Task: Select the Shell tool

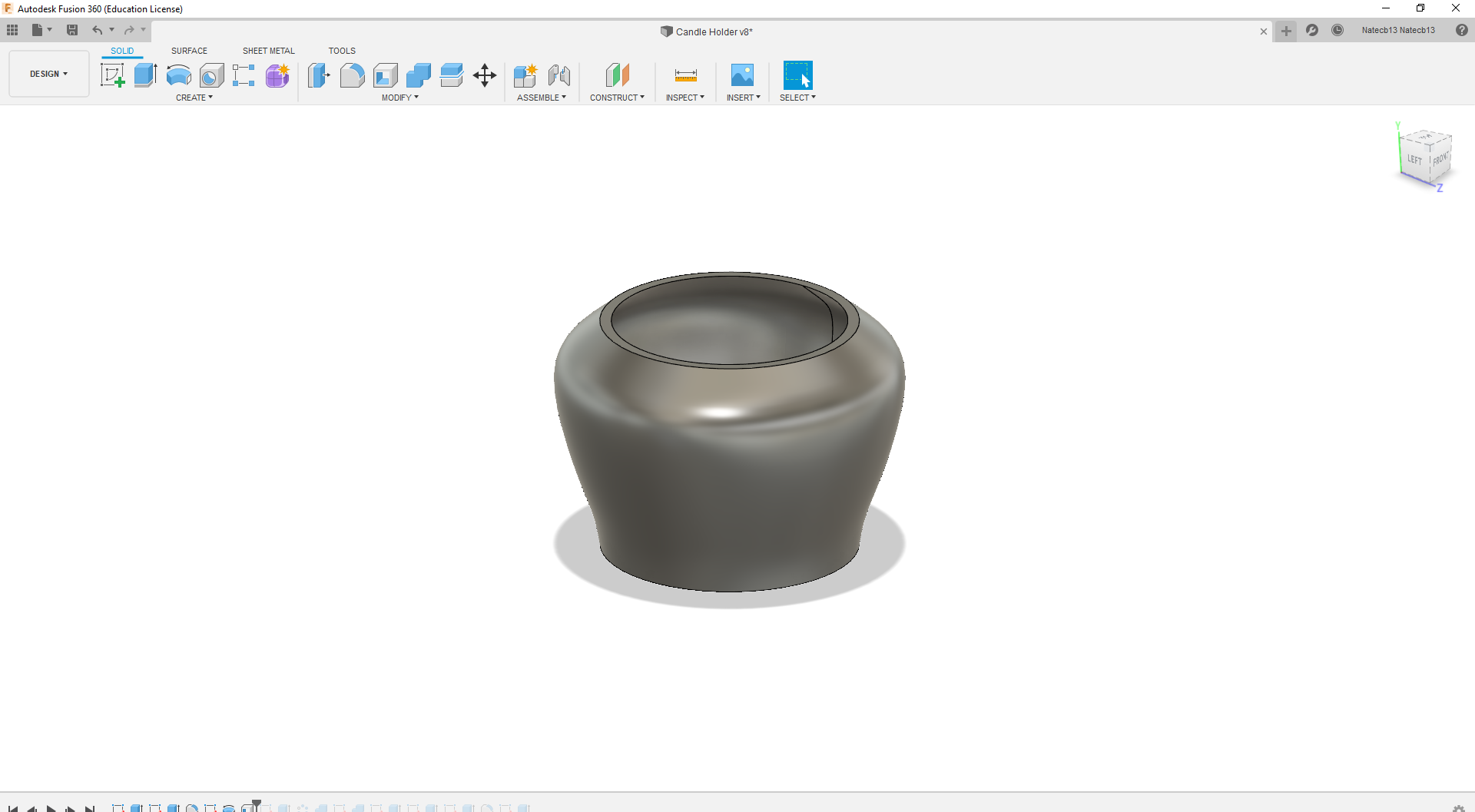Action: (386, 75)
